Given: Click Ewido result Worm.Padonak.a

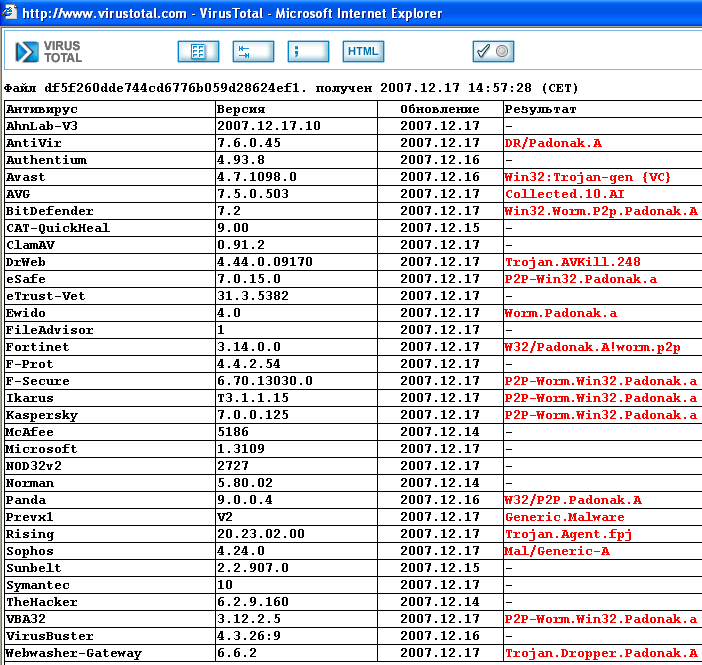Looking at the screenshot, I should (x=561, y=313).
